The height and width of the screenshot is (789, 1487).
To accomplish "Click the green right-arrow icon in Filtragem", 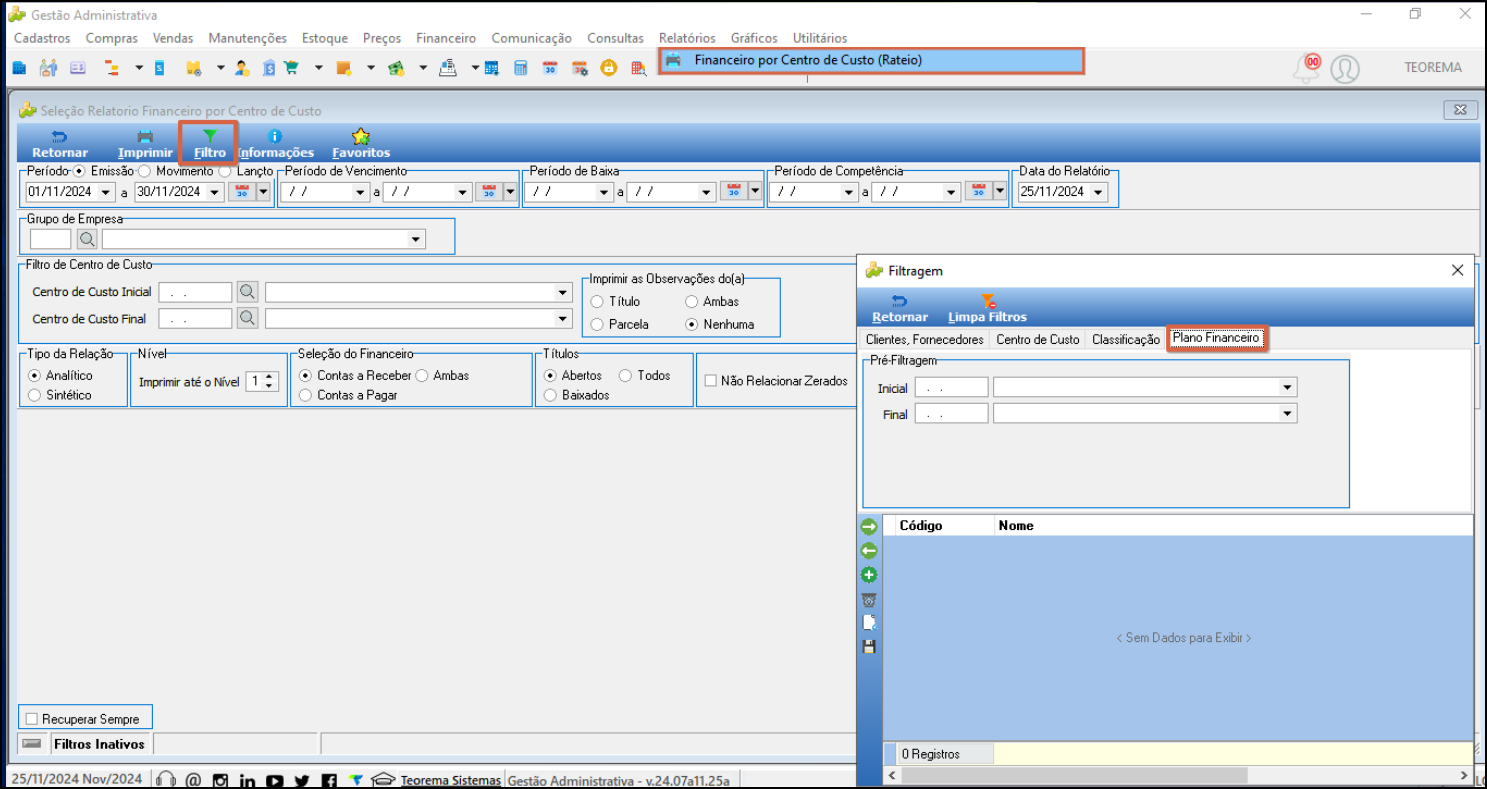I will [869, 526].
